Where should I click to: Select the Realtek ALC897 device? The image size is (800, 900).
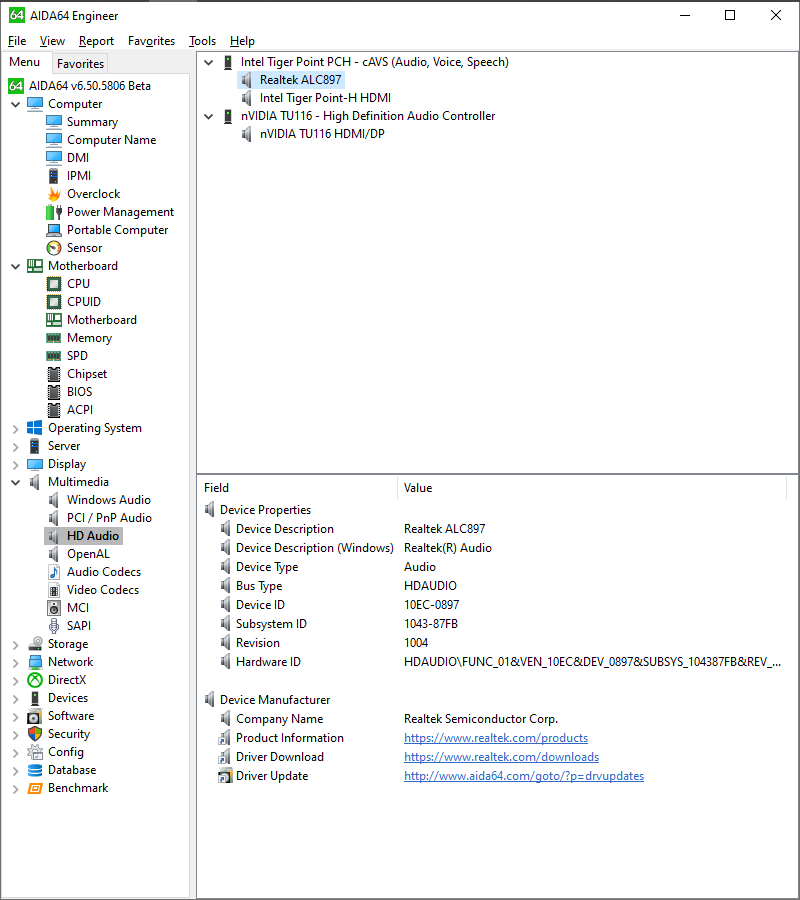(301, 80)
